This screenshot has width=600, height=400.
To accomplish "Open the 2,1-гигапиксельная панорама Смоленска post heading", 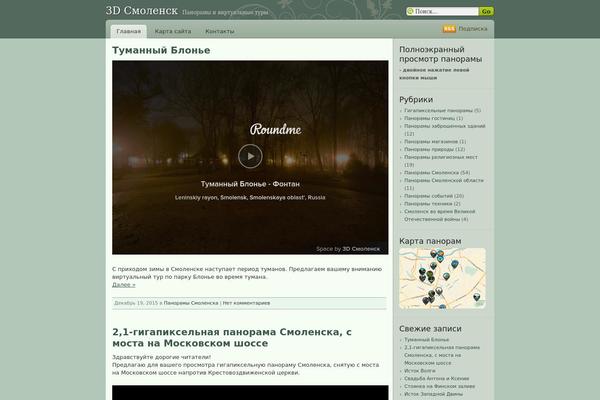I will click(232, 337).
